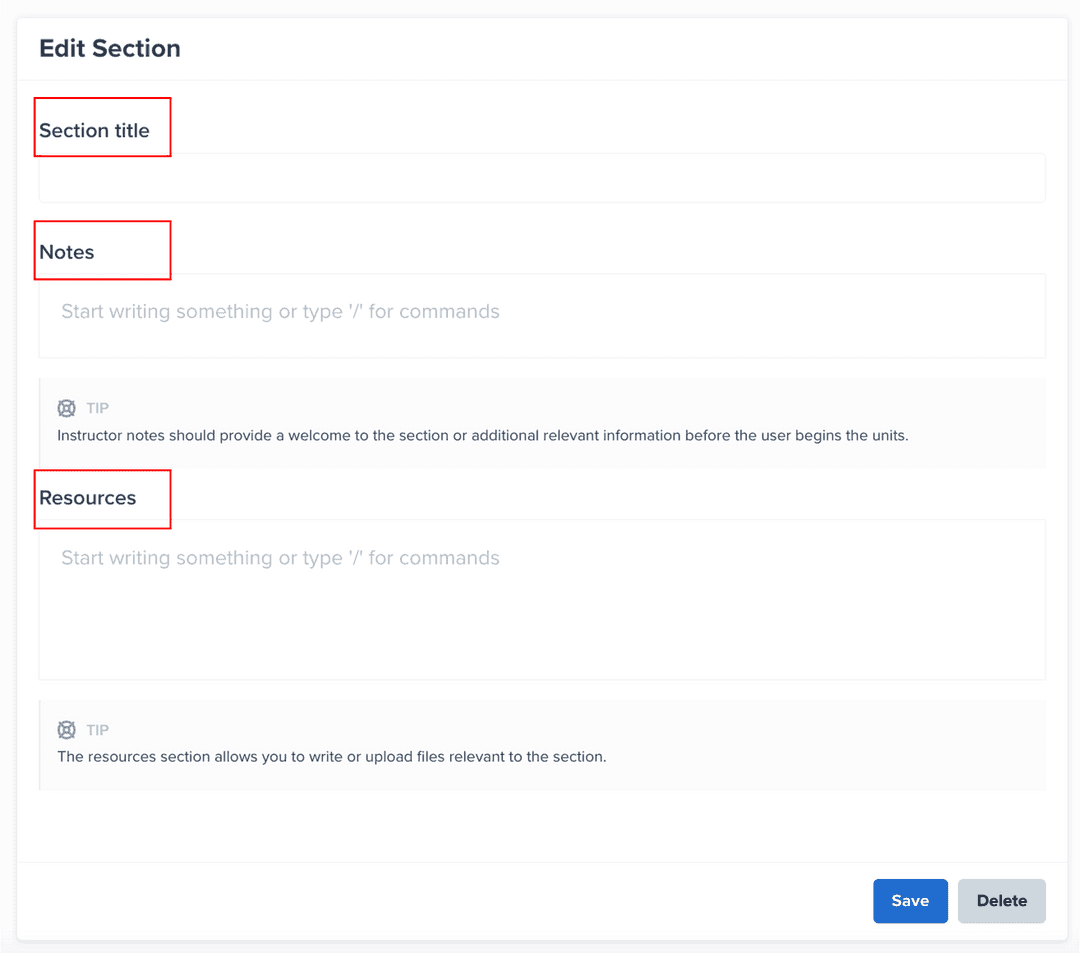Click the Resources placeholder text to start writing

pyautogui.click(x=281, y=558)
